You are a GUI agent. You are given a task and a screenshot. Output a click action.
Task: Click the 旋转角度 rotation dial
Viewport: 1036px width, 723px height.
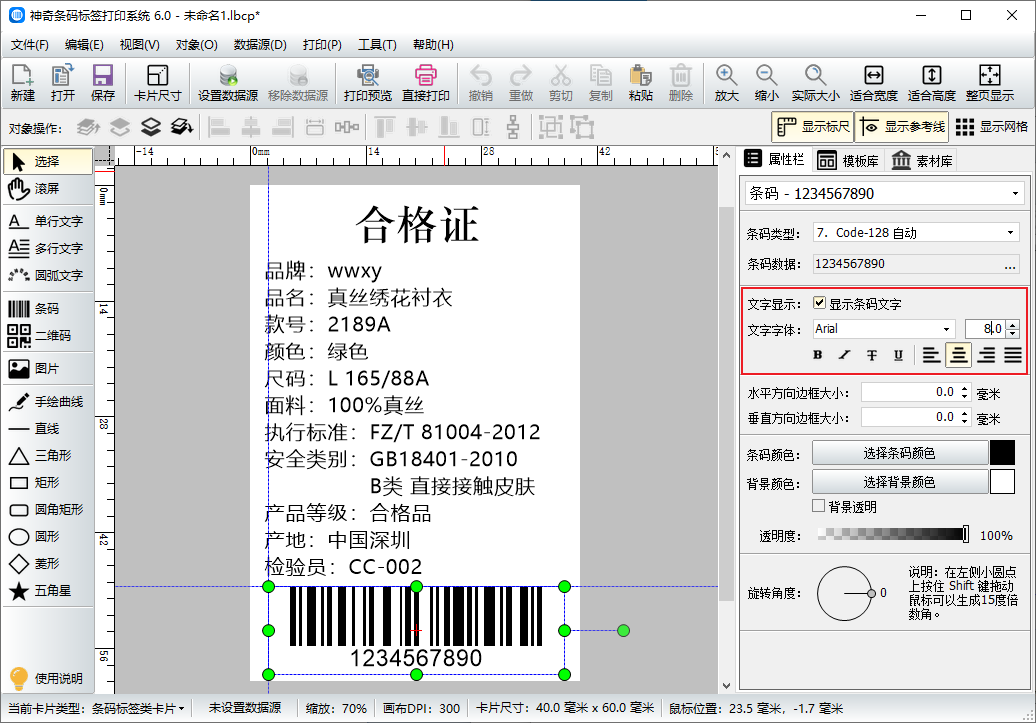click(x=844, y=593)
